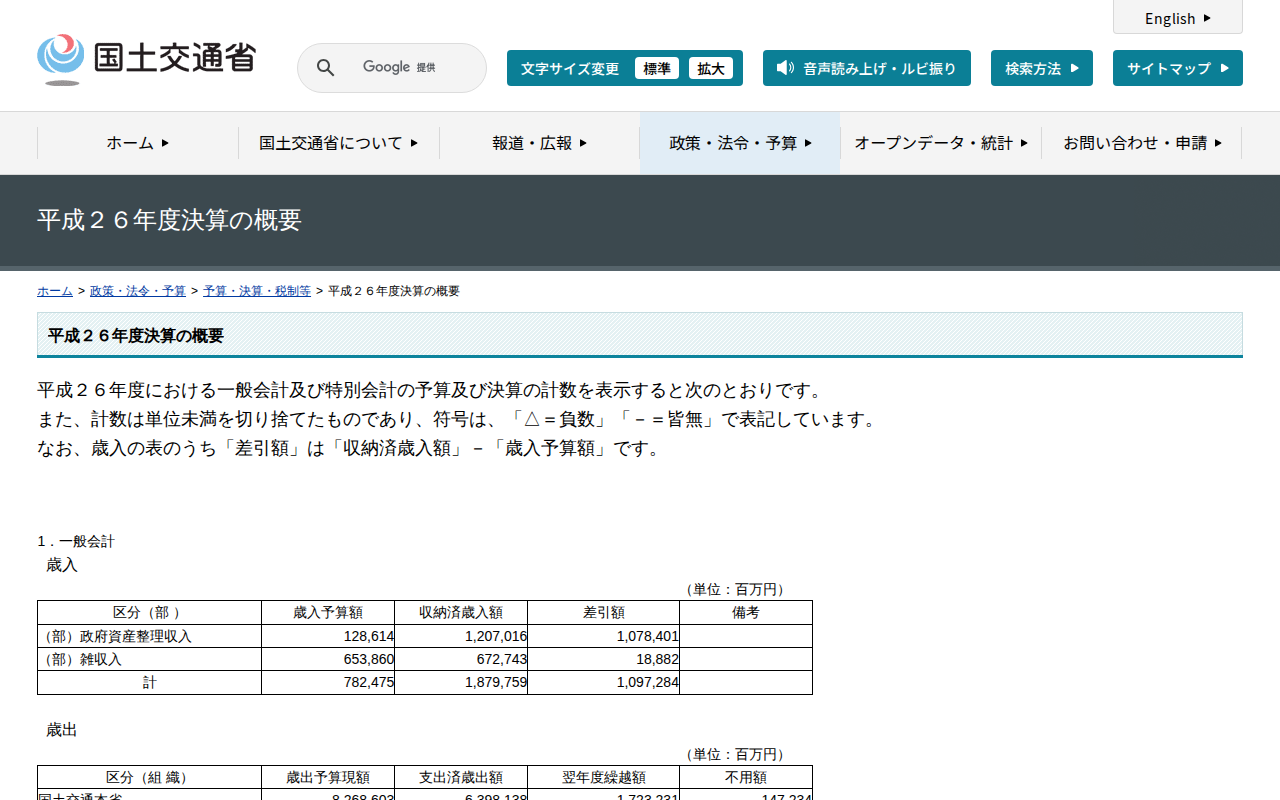Click the ホーム breadcrumb link

(x=55, y=291)
